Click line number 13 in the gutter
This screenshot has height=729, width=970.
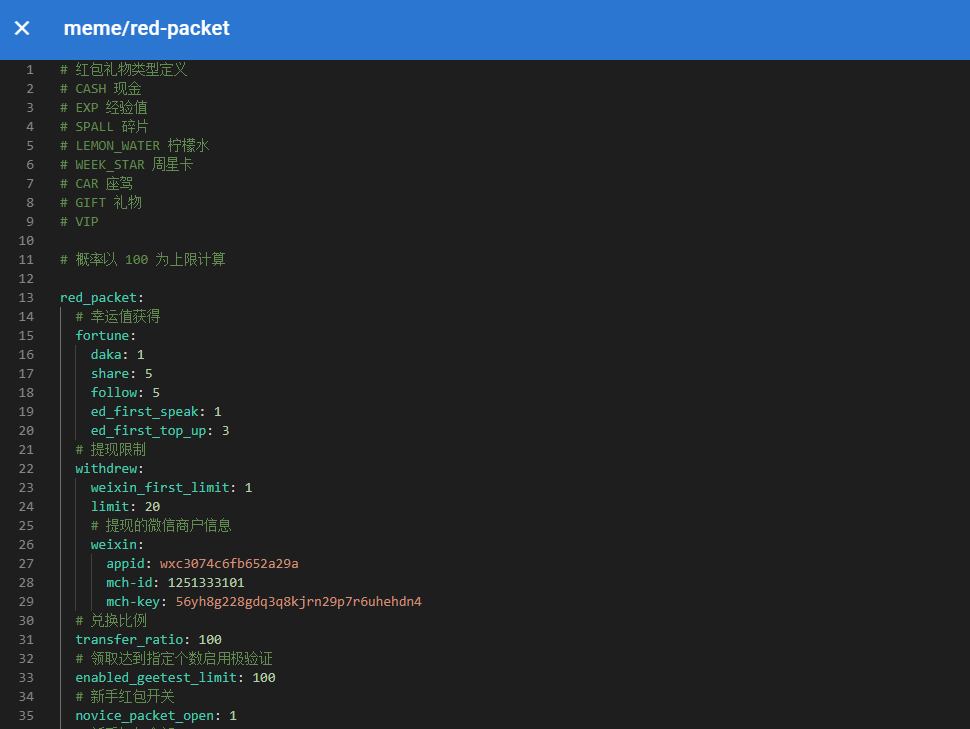point(26,297)
